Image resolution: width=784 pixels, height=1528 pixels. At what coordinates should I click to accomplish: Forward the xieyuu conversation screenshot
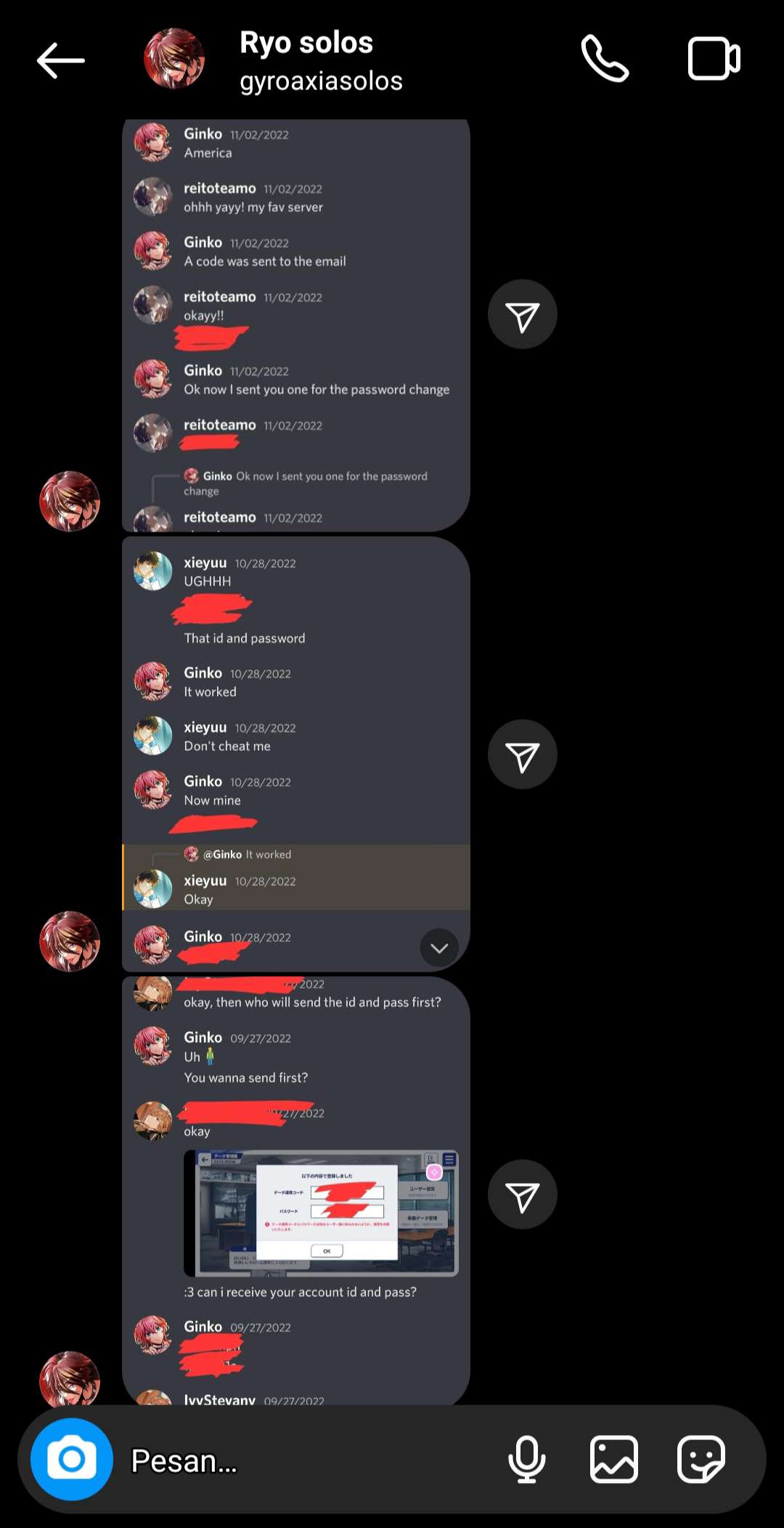point(523,755)
